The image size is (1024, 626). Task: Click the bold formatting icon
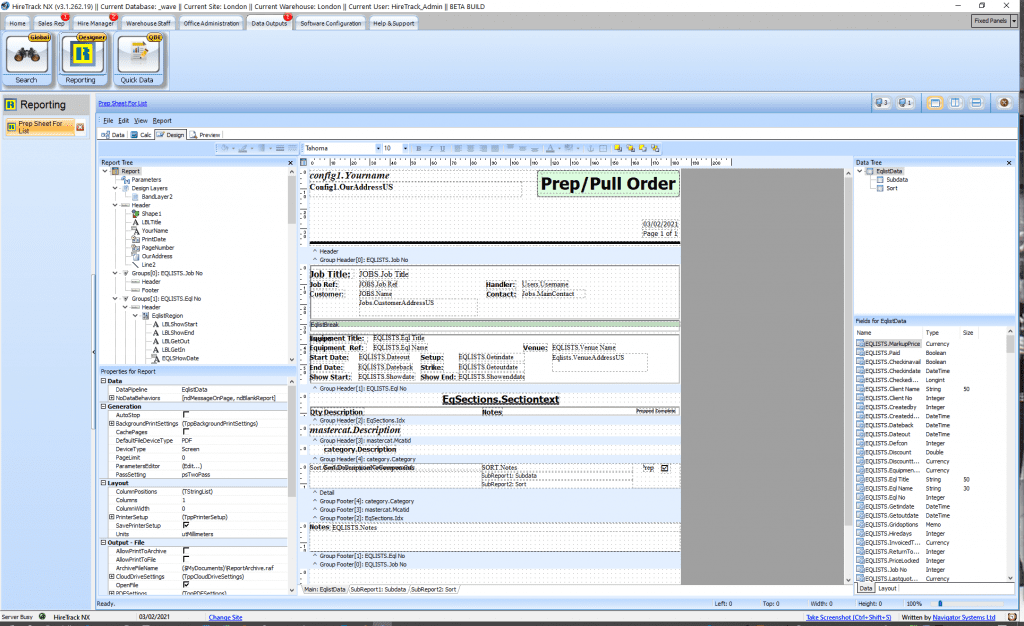click(x=419, y=148)
